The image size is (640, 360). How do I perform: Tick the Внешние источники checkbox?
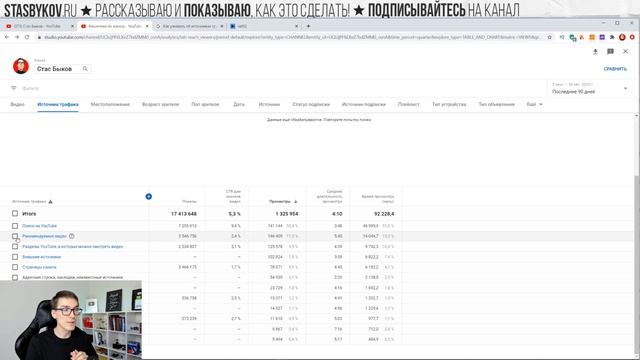[x=15, y=257]
